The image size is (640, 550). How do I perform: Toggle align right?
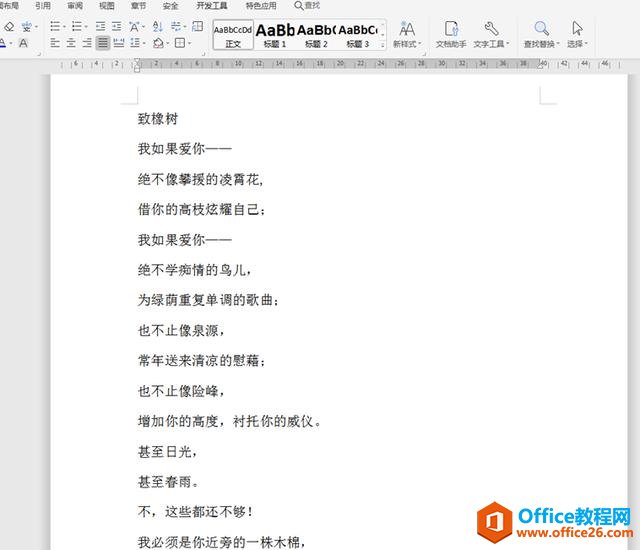(87, 43)
